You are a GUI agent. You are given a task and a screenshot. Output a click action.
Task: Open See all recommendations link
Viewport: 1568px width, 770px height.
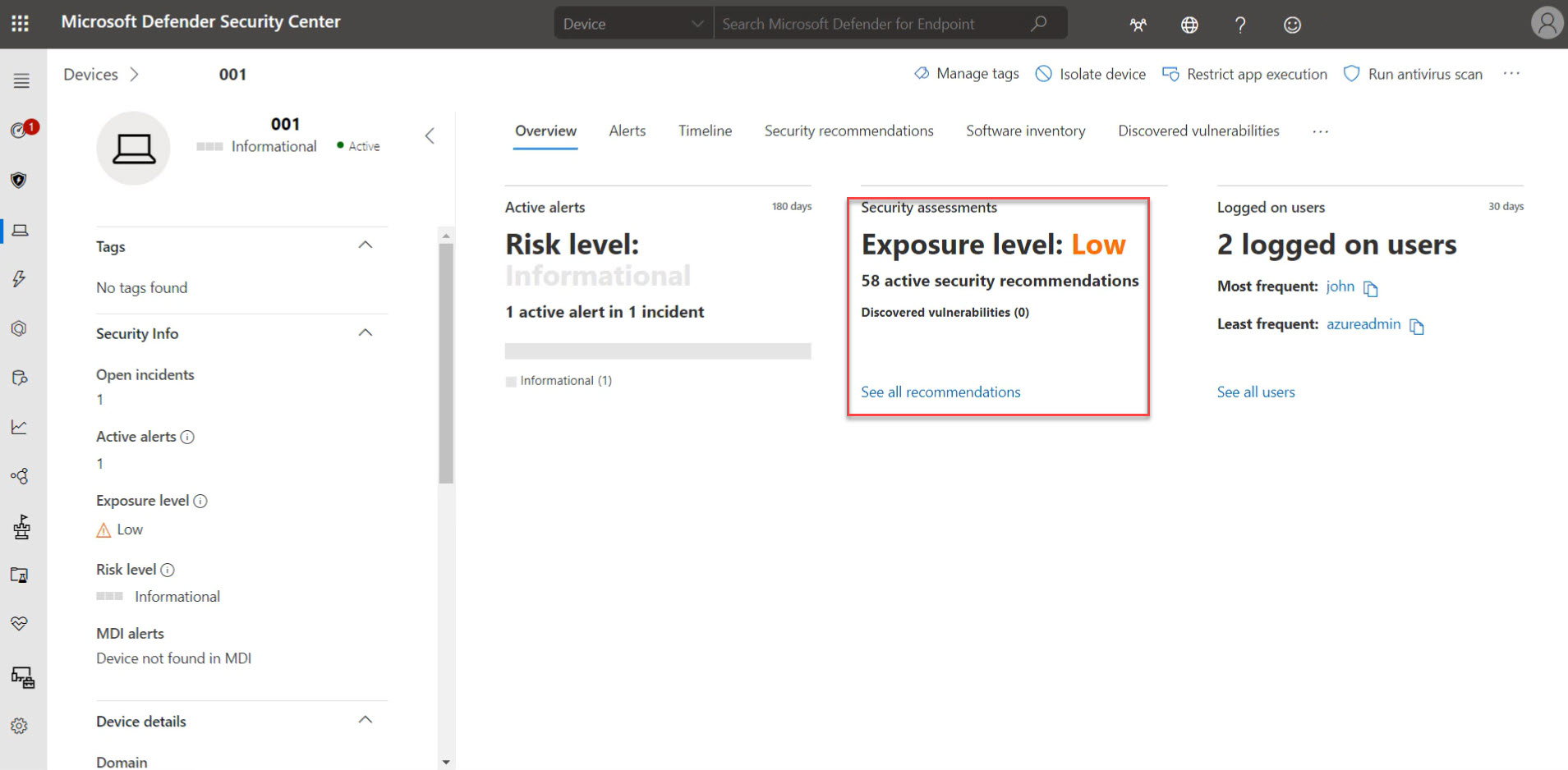click(x=940, y=392)
